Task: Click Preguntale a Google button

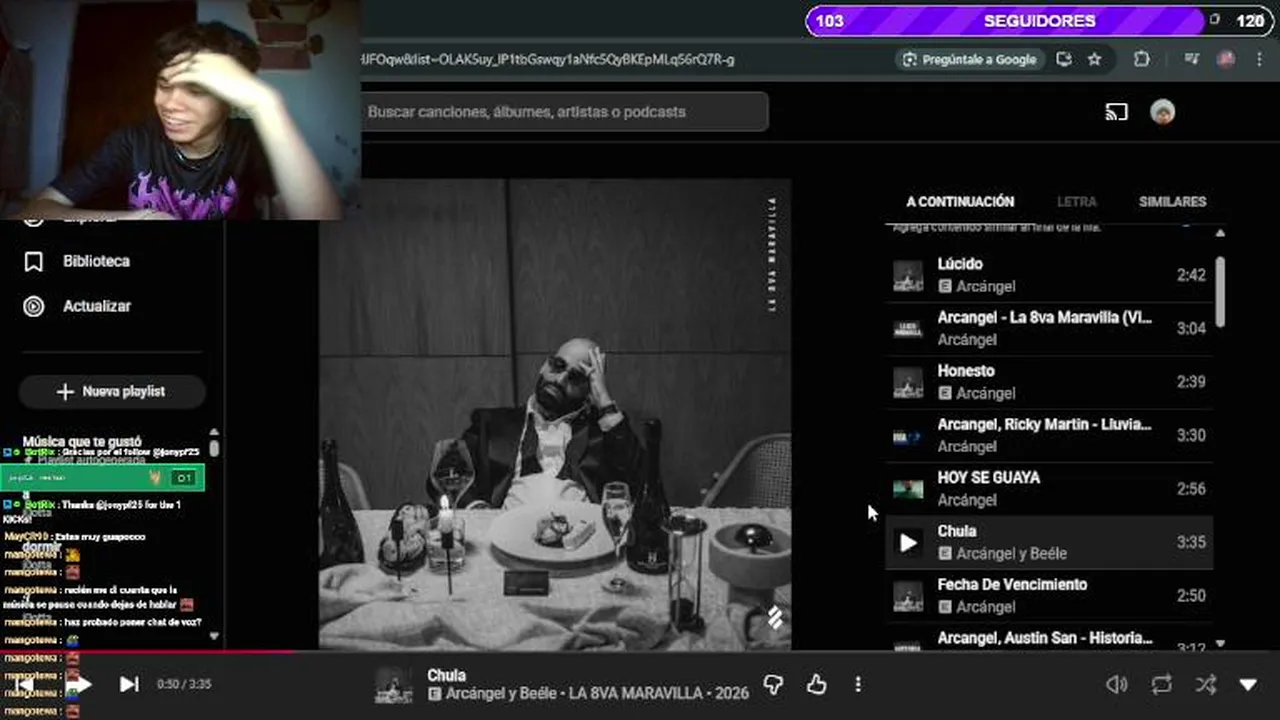Action: pos(969,59)
